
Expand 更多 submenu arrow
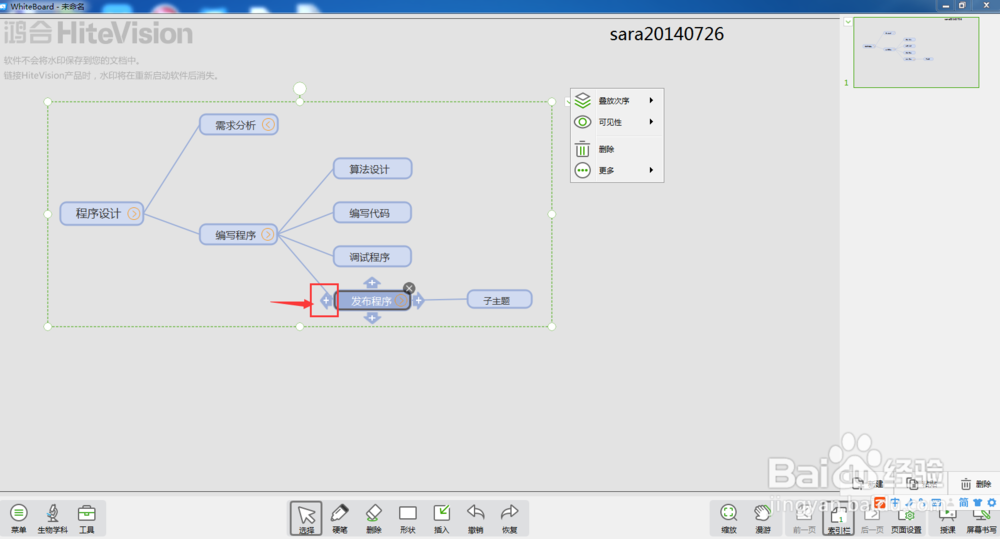tap(651, 170)
